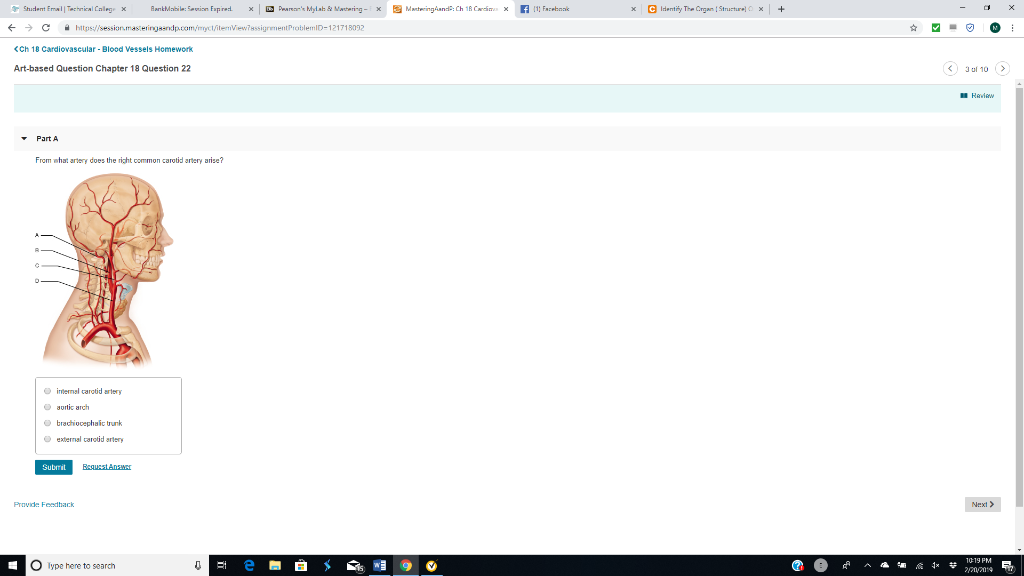Click the muted volume tray icon

[x=936, y=566]
